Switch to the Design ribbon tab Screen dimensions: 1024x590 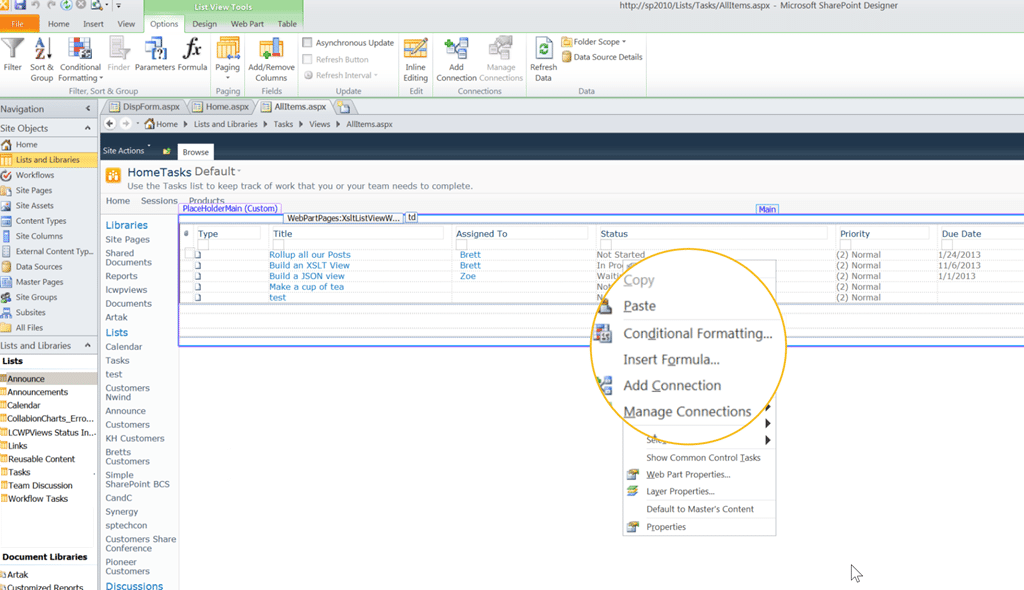click(x=204, y=24)
